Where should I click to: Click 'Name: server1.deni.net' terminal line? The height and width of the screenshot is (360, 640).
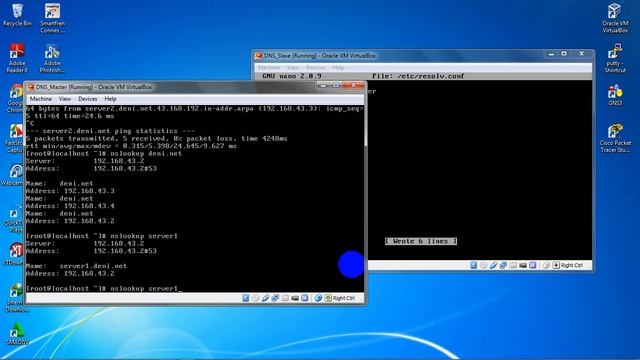[x=76, y=266]
